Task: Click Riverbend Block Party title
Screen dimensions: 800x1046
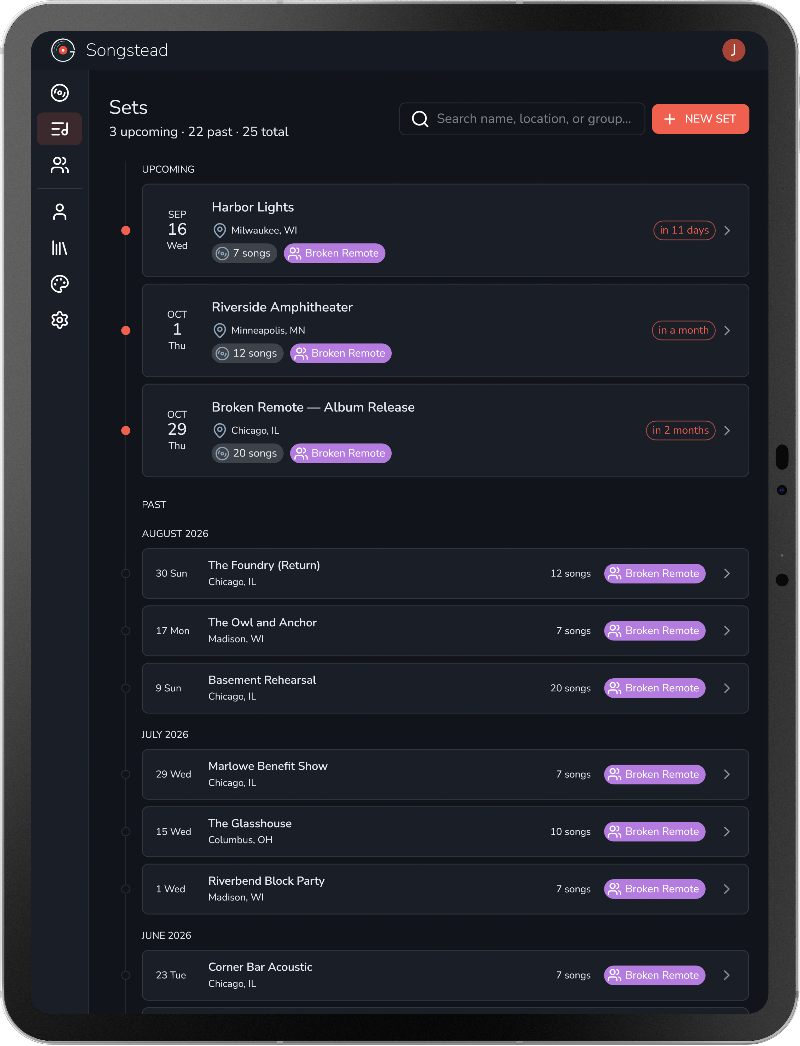Action: pos(266,881)
